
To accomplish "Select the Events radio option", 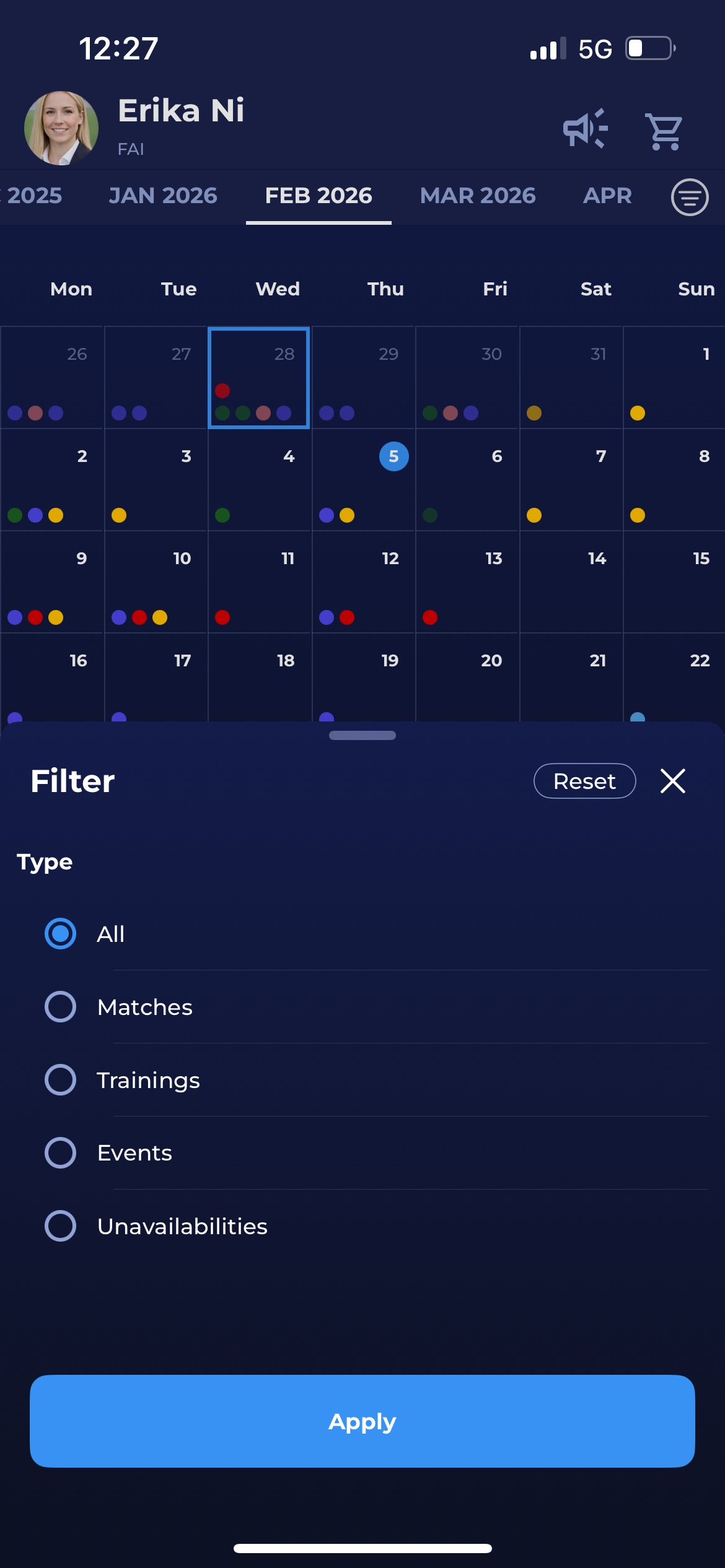I will tap(61, 1153).
